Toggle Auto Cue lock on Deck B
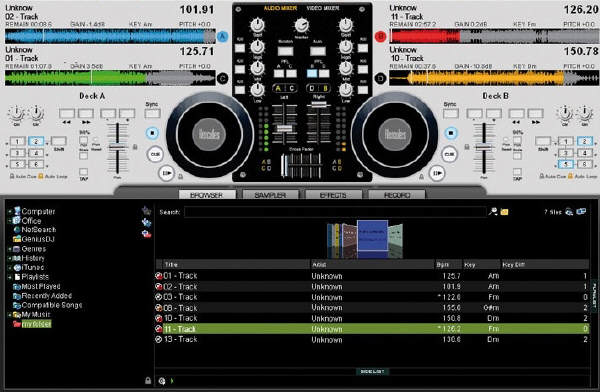600x392 pixels. 541,176
